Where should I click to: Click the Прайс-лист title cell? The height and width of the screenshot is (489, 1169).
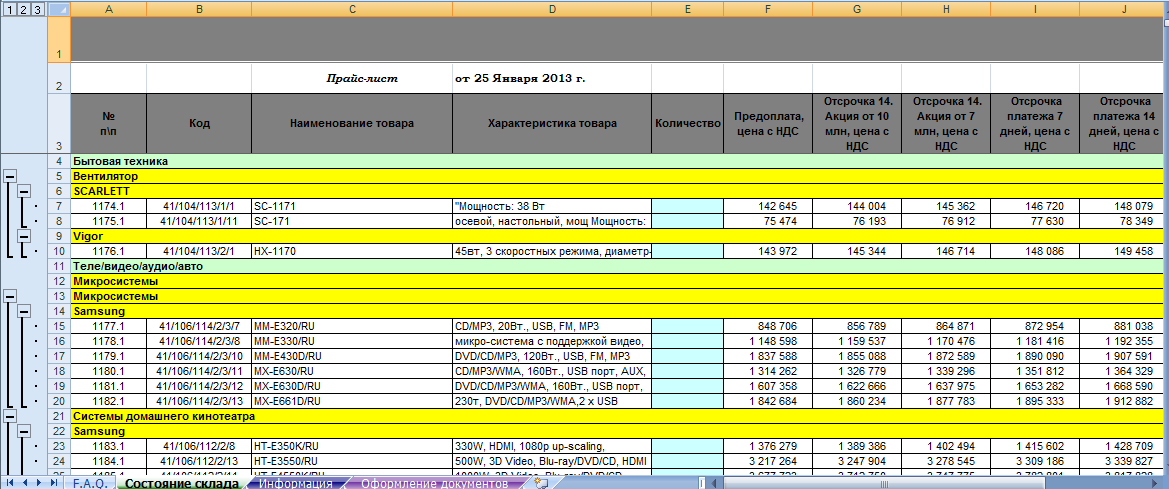click(352, 78)
